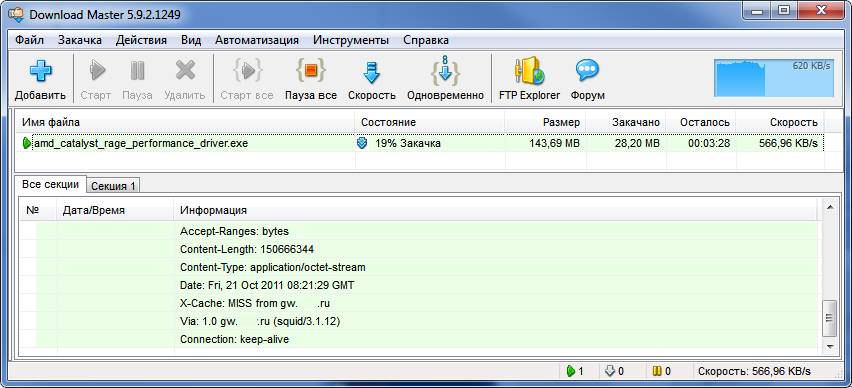Click the 620 KB/s speed graph
Image resolution: width=852 pixels, height=388 pixels.
point(774,78)
